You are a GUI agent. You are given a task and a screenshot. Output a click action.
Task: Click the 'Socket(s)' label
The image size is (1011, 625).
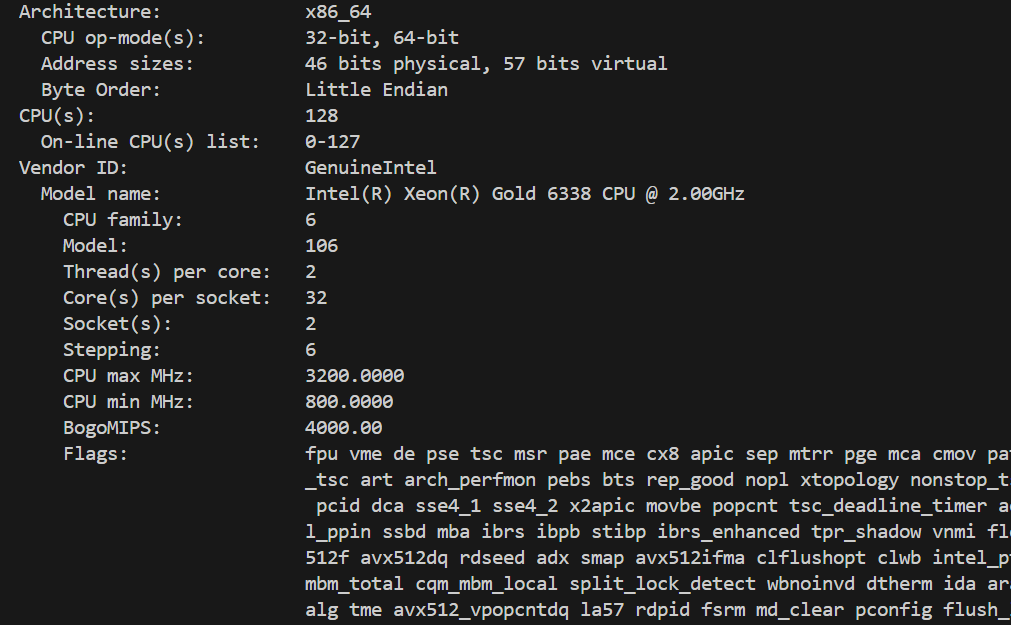point(117,324)
